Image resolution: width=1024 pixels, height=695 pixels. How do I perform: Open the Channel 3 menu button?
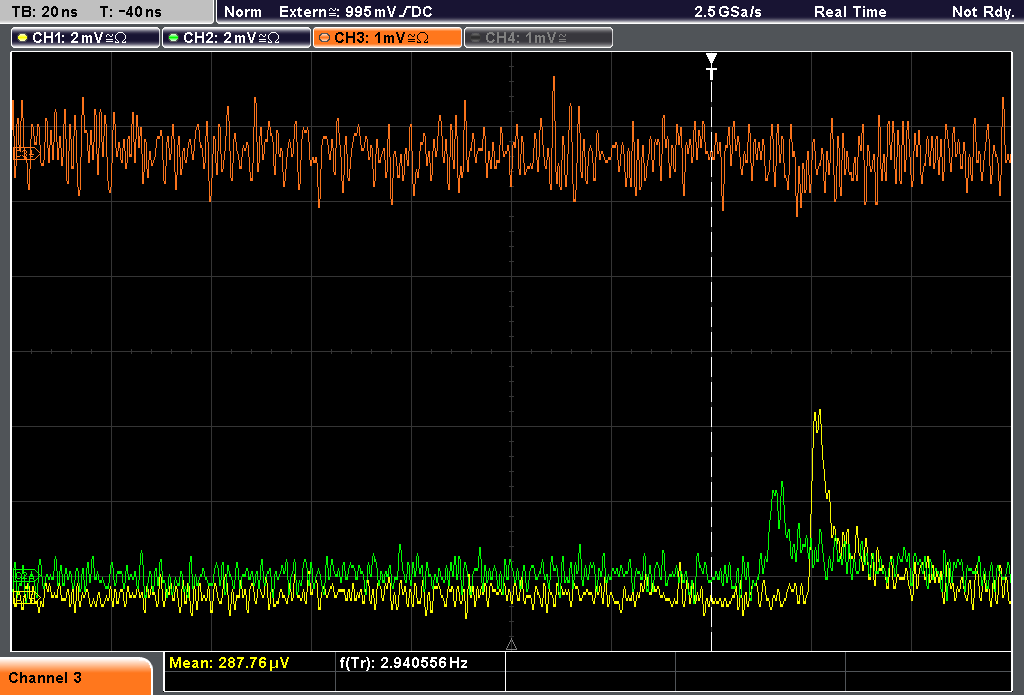[x=76, y=677]
